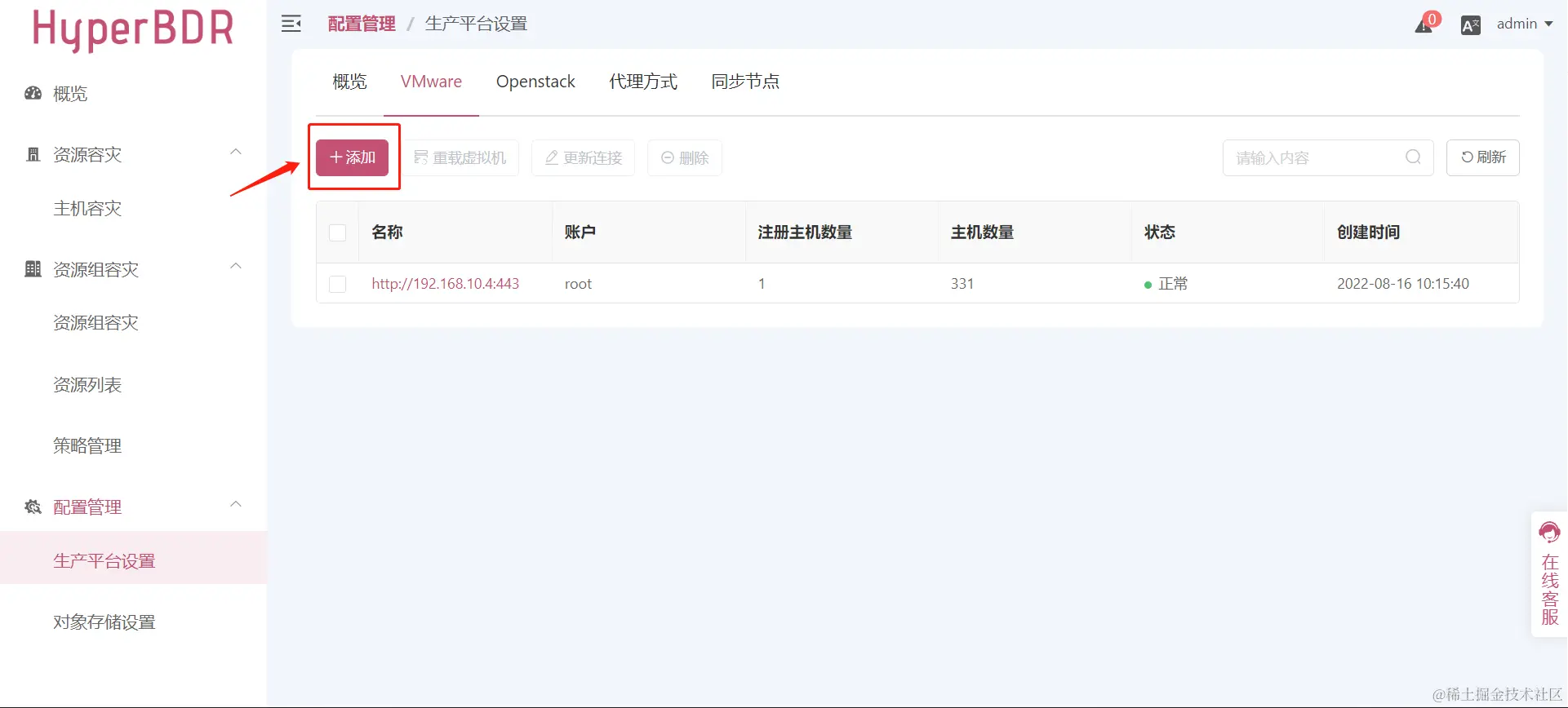Screen dimensions: 1568x708
Task: Click the 配置管理 breadcrumb
Action: tap(362, 24)
